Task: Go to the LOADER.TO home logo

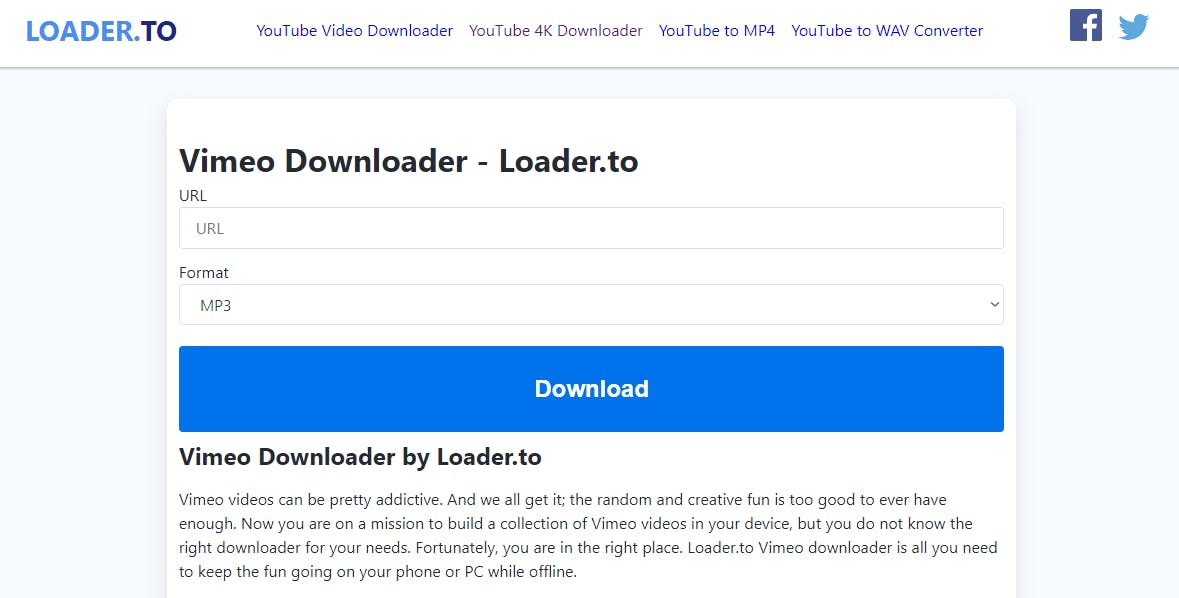Action: [102, 31]
